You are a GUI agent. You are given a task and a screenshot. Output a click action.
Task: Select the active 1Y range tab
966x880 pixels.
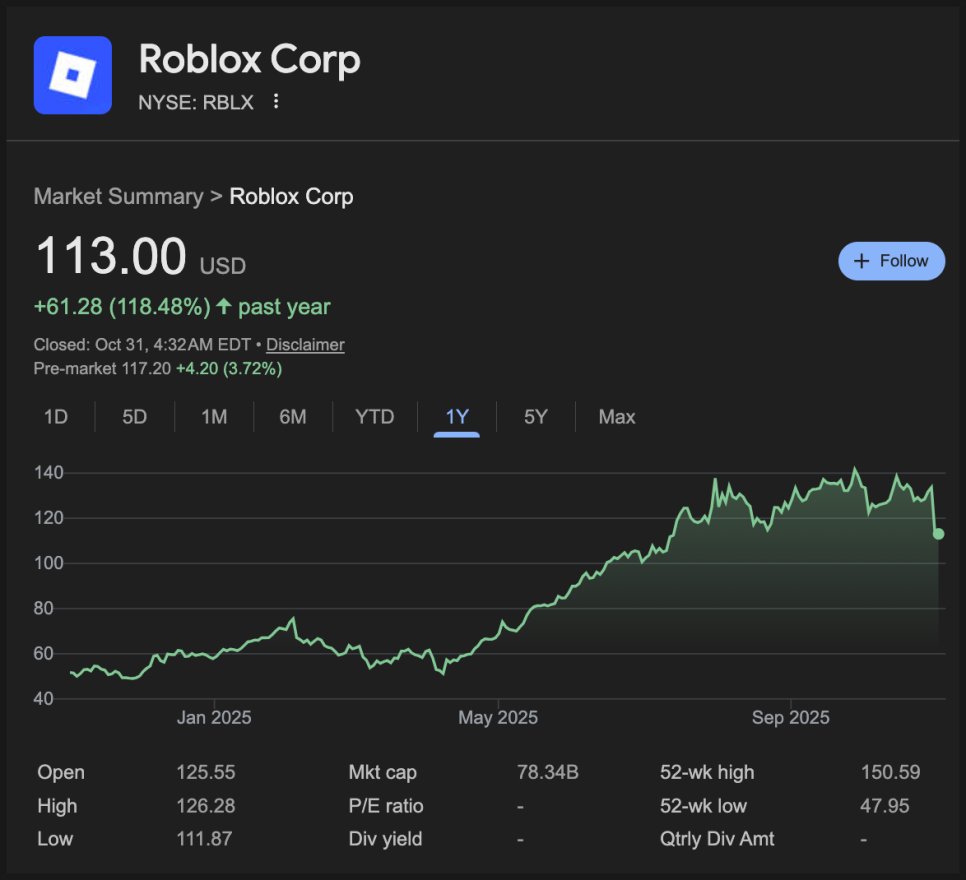457,417
